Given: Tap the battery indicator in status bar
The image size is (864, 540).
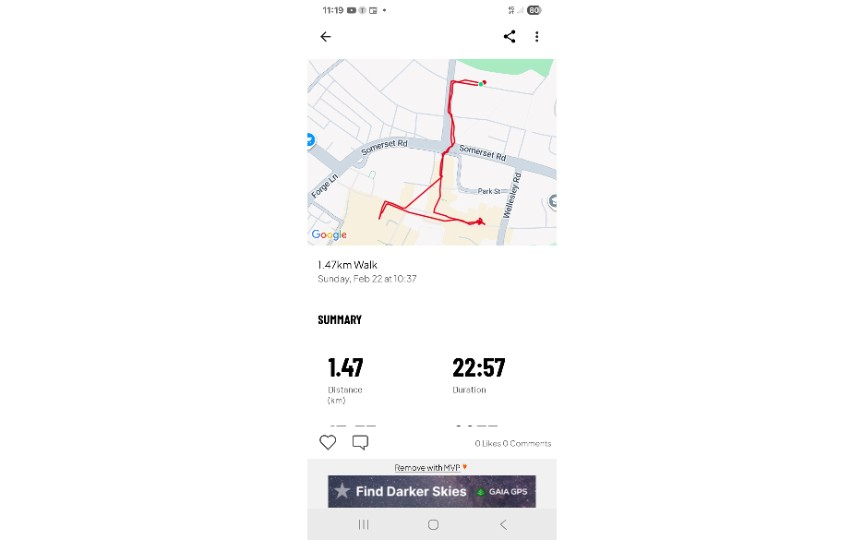Looking at the screenshot, I should coord(534,10).
